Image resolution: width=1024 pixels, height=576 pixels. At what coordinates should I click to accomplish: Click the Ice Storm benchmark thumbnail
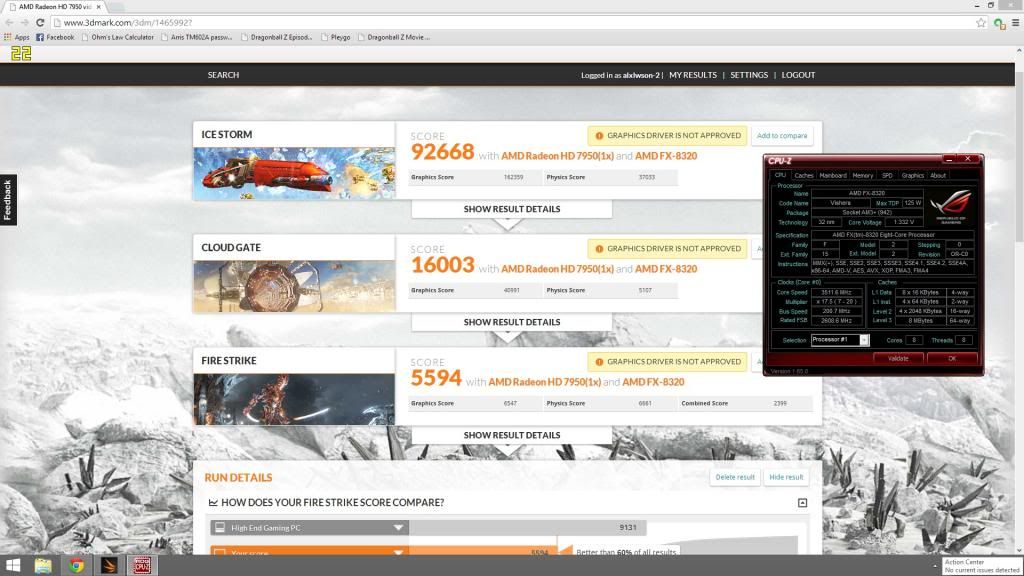click(x=294, y=173)
